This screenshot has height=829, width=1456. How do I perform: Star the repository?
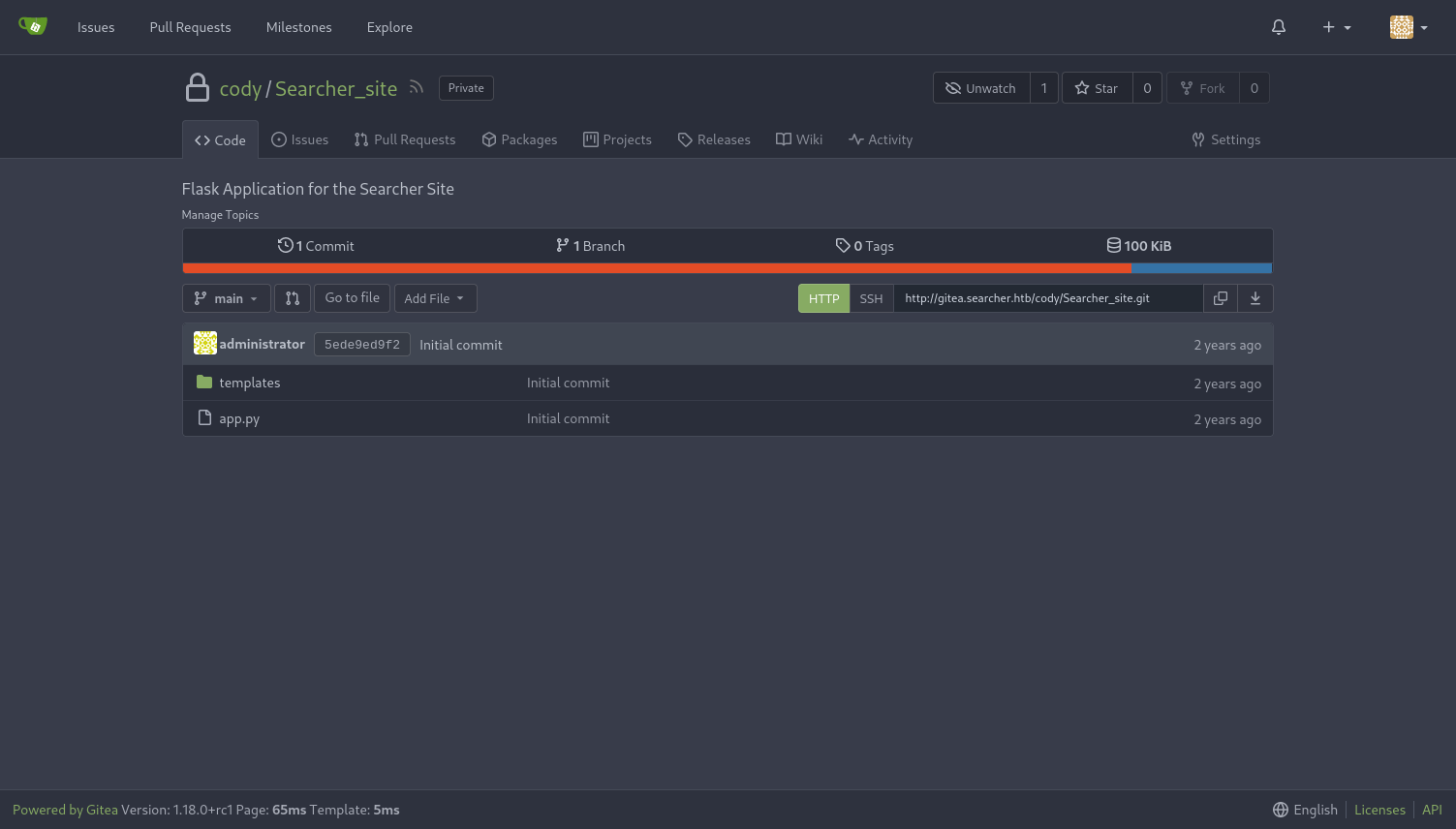coord(1098,88)
